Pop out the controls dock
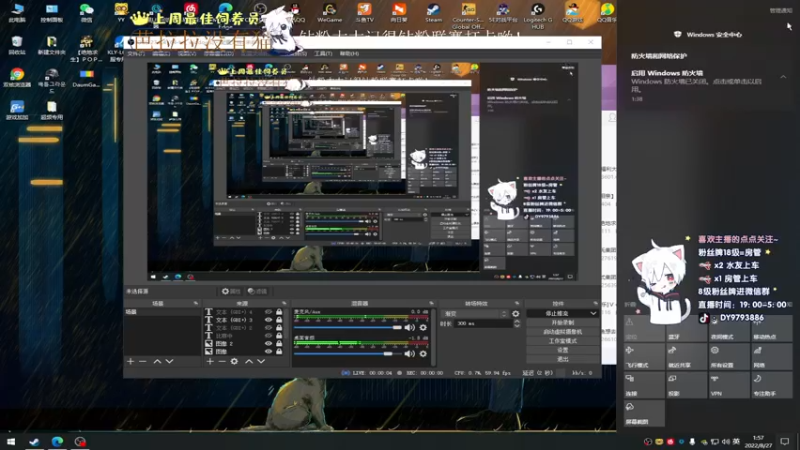This screenshot has height=450, width=800. 595,303
